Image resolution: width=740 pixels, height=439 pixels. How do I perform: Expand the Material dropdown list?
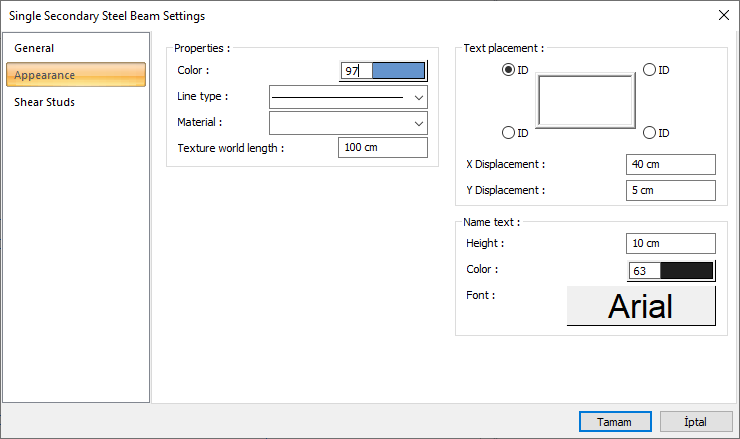[348, 122]
